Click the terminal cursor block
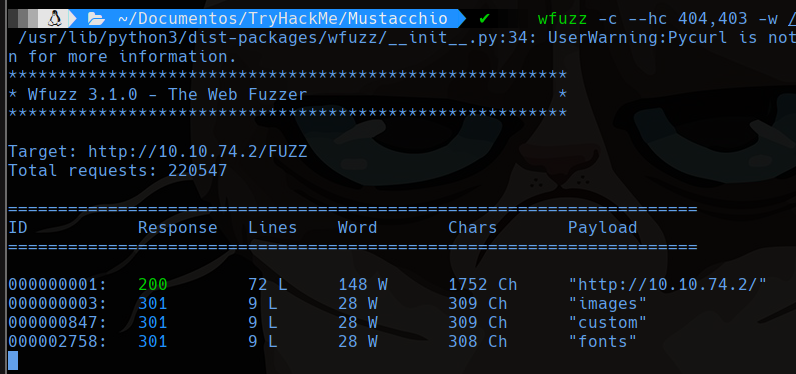796x374 pixels. (13, 360)
